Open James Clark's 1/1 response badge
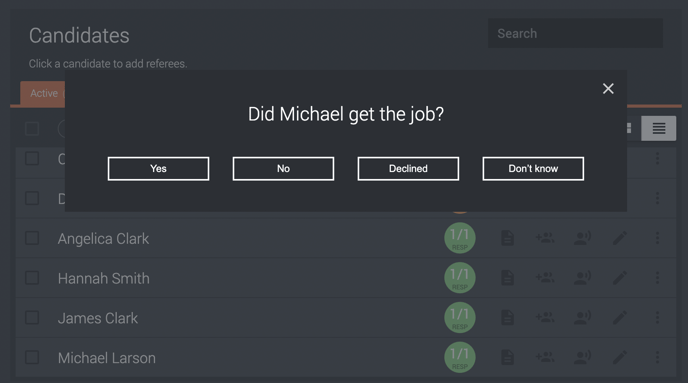Screen dimensions: 688x383 (x=460, y=318)
